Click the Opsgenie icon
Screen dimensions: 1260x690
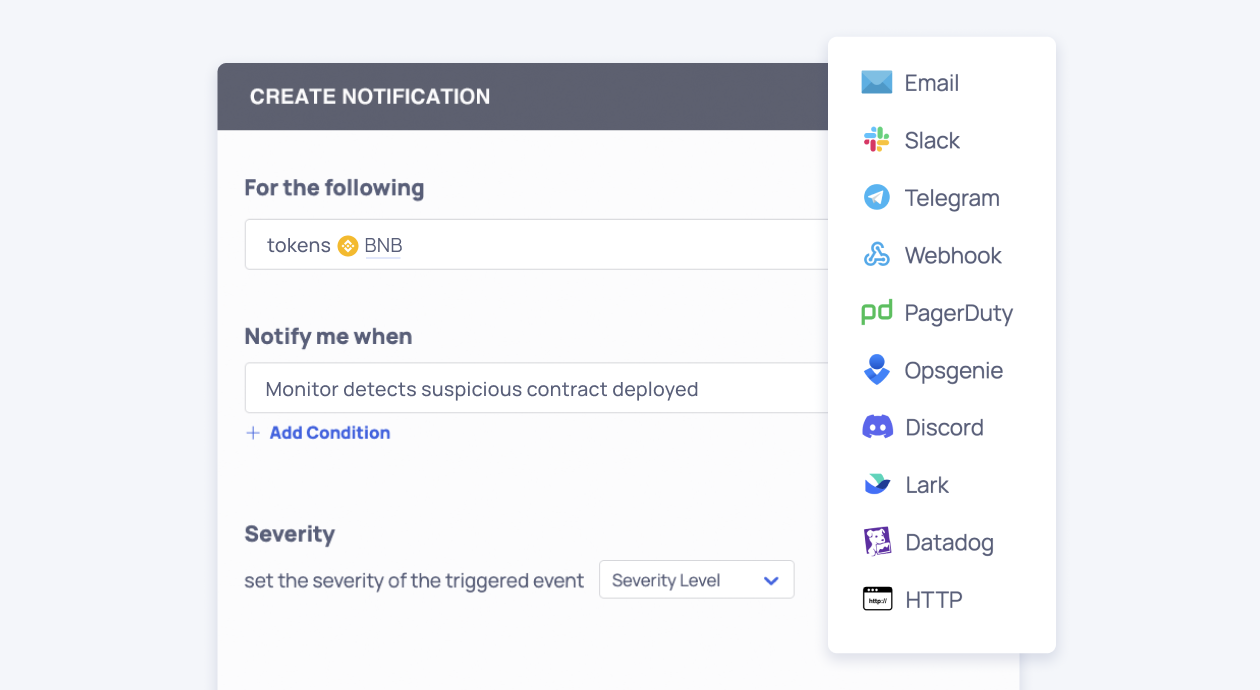tap(876, 370)
